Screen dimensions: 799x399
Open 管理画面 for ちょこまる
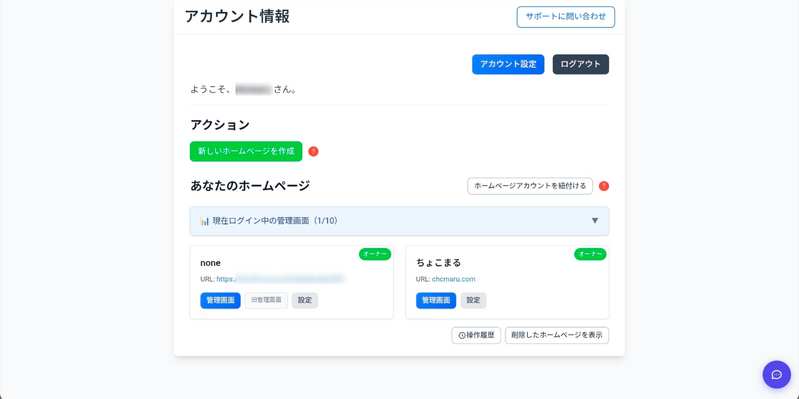pos(436,301)
